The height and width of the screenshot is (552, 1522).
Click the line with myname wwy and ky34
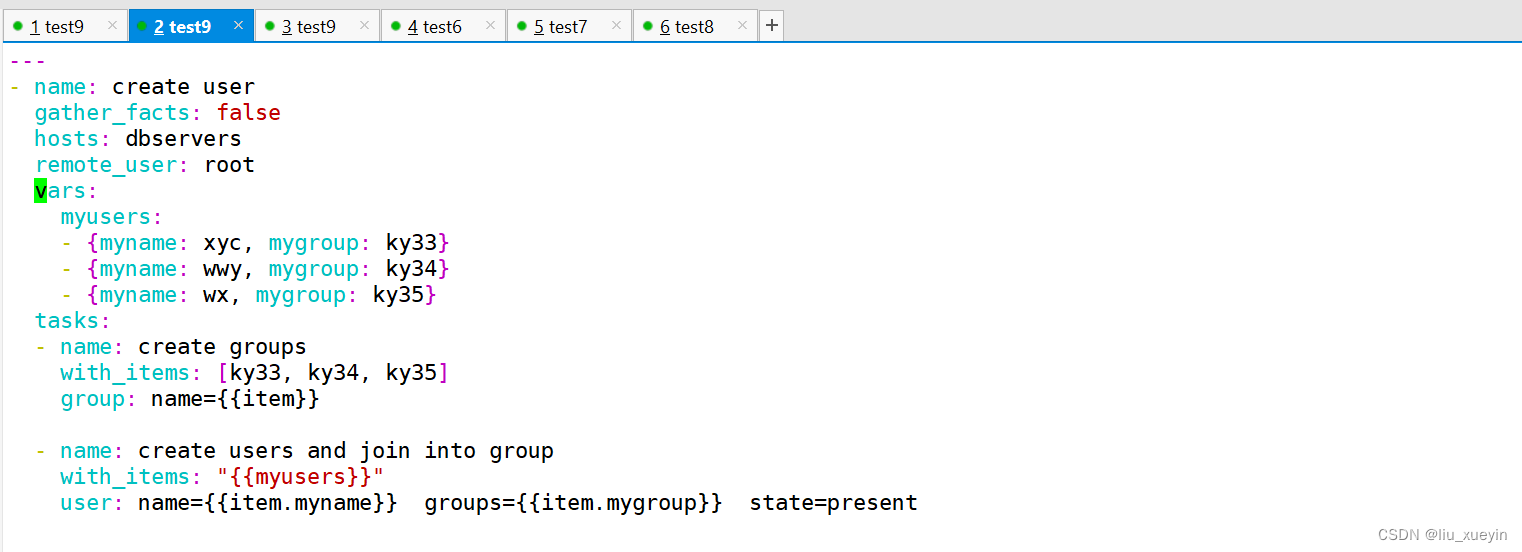[x=256, y=269]
